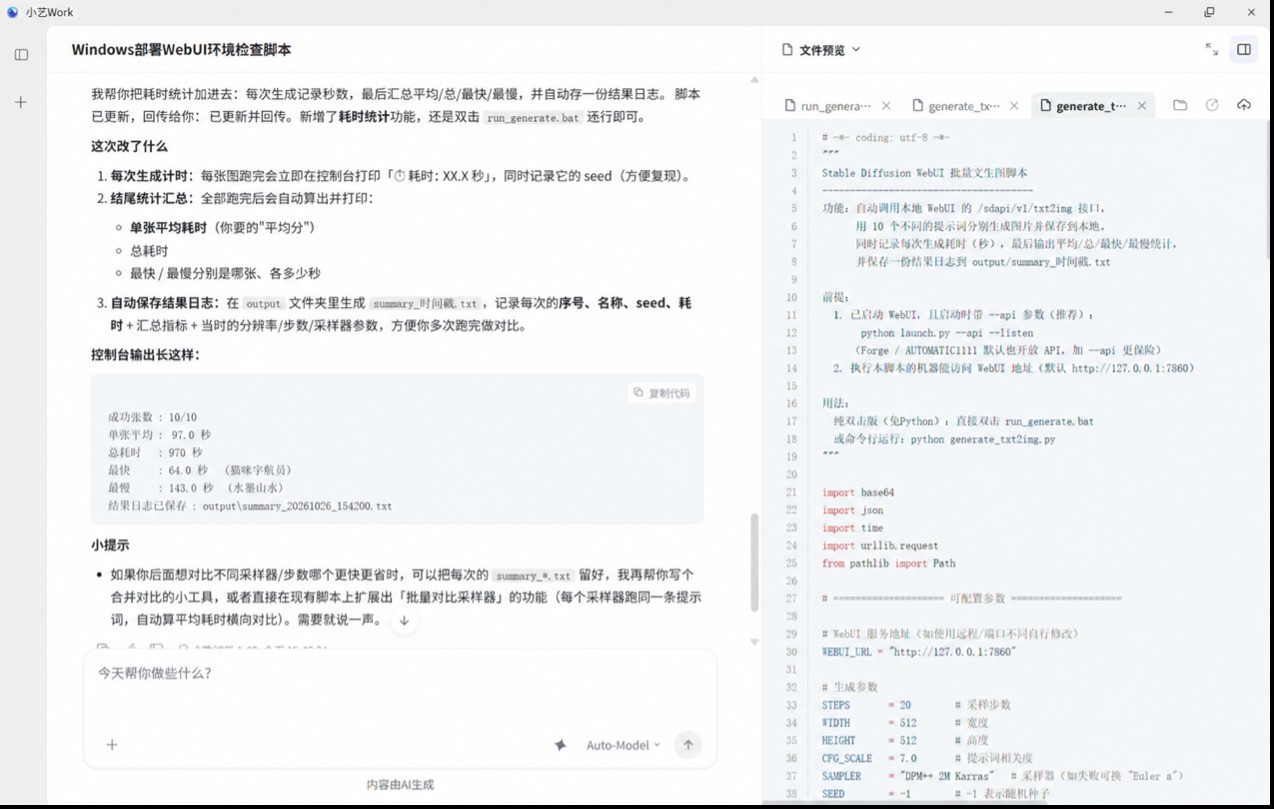Switch to the run_genera… file tab
Image resolution: width=1274 pixels, height=809 pixels.
pos(830,106)
